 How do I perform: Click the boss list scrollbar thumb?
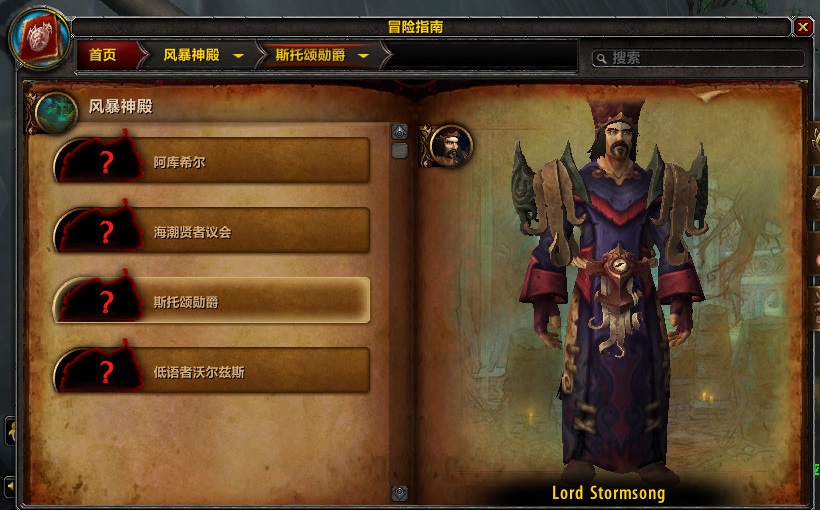click(400, 151)
